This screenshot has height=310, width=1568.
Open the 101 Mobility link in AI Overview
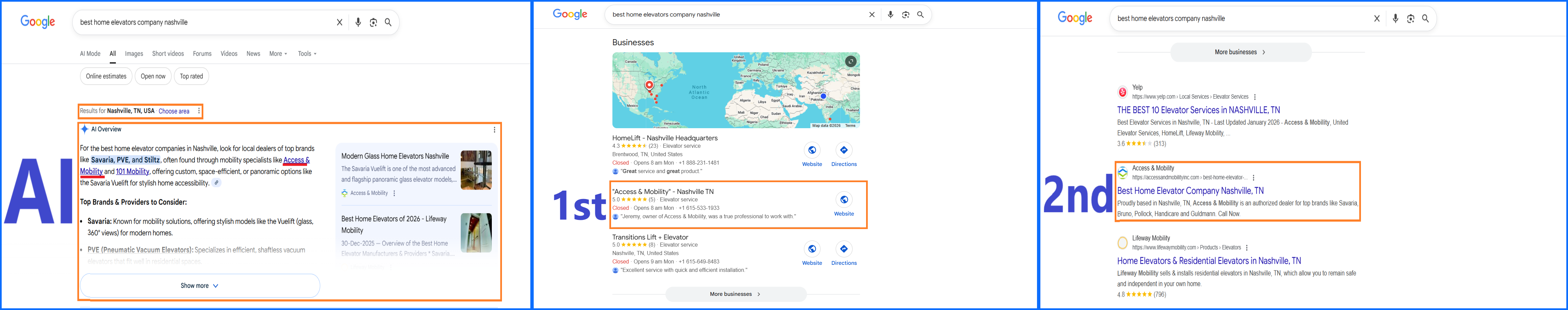coord(133,171)
